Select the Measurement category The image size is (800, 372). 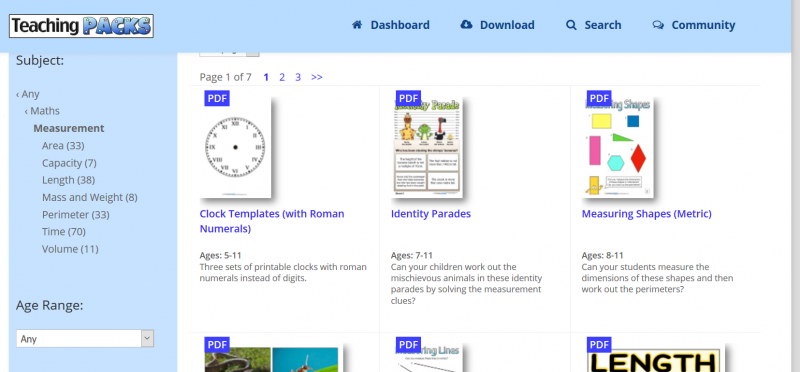tap(69, 128)
